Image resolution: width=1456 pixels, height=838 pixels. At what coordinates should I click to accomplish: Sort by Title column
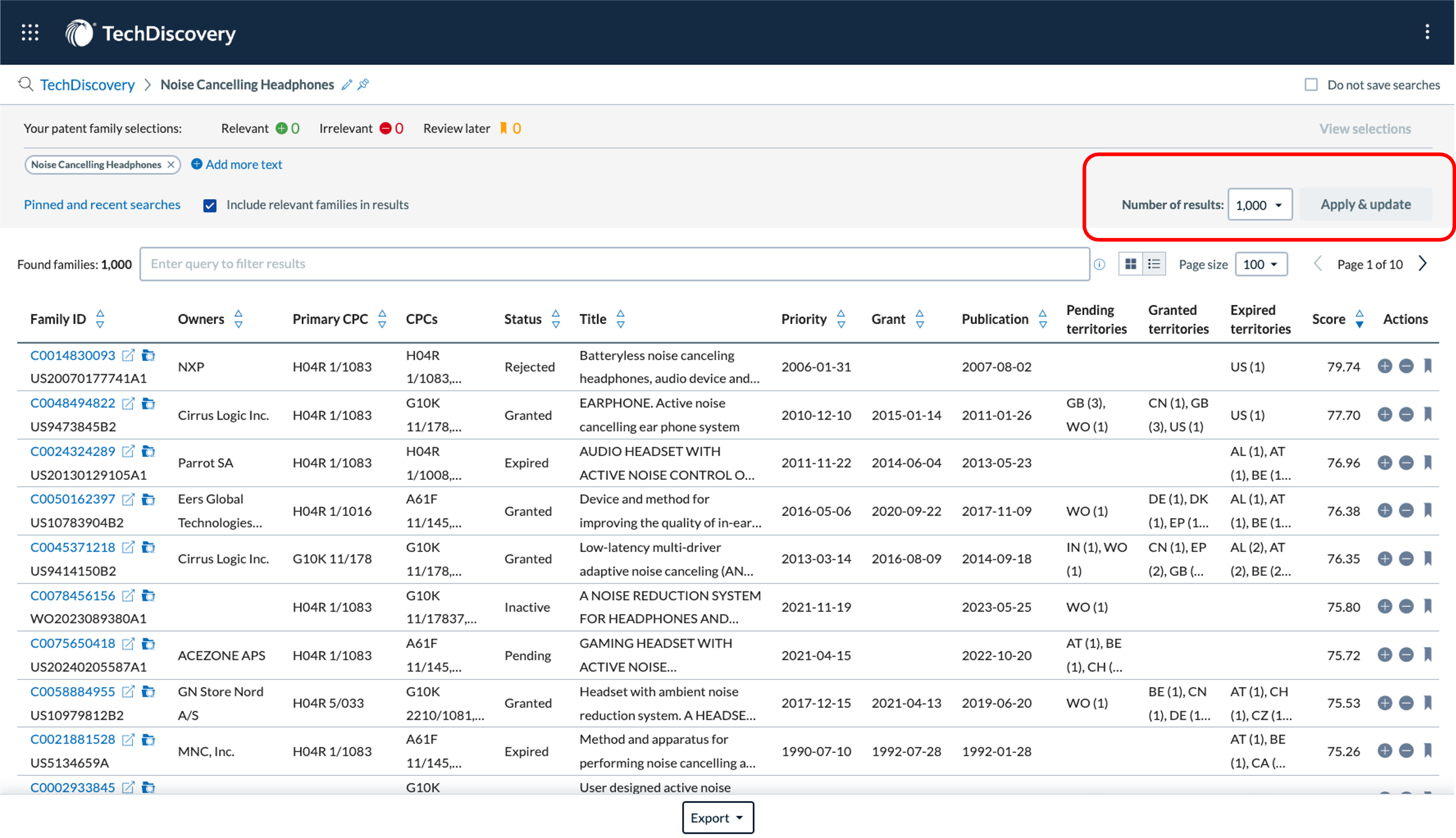click(620, 319)
